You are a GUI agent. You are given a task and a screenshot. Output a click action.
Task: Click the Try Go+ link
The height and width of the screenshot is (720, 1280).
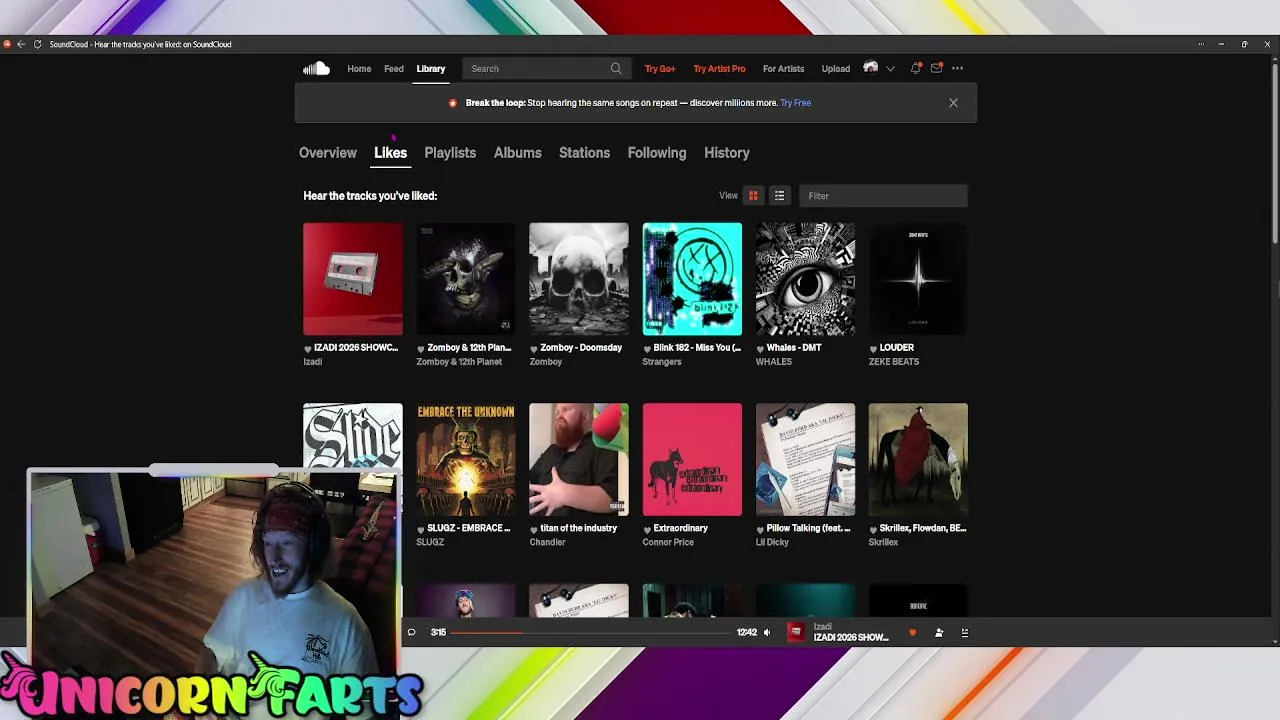click(x=660, y=69)
